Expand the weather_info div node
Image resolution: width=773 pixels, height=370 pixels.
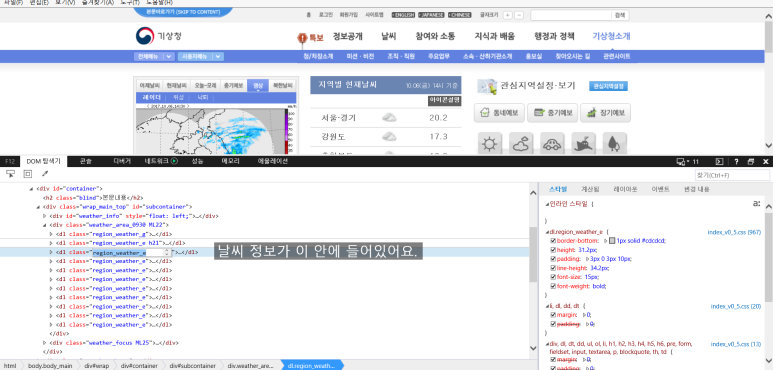(x=45, y=216)
